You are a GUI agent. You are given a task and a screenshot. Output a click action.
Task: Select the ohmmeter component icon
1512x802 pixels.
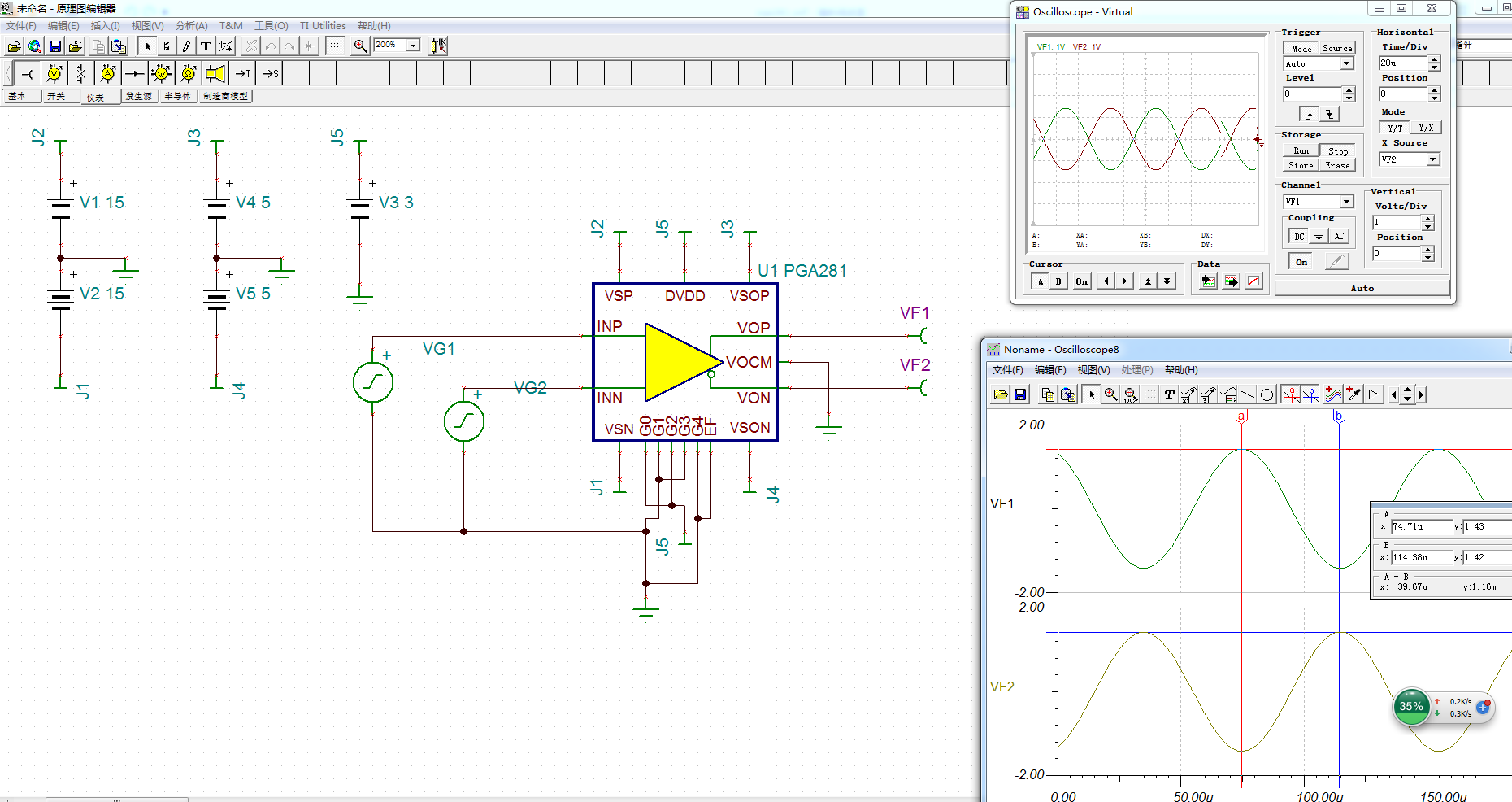click(188, 74)
